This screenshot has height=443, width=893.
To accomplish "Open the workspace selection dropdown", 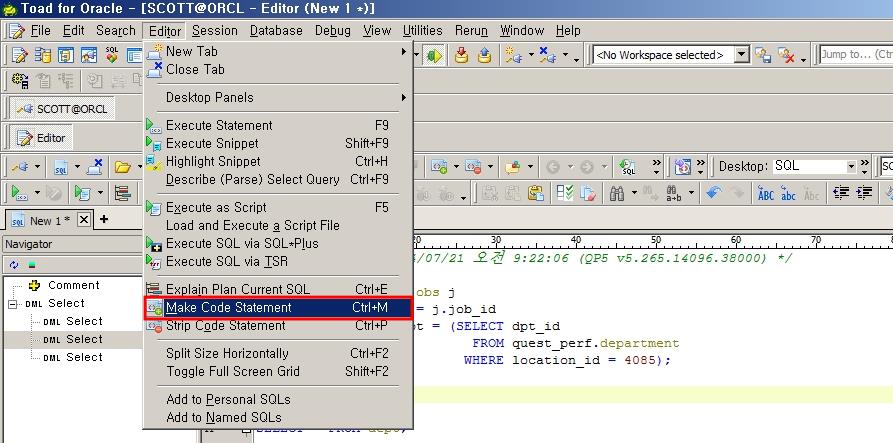I will [x=741, y=55].
